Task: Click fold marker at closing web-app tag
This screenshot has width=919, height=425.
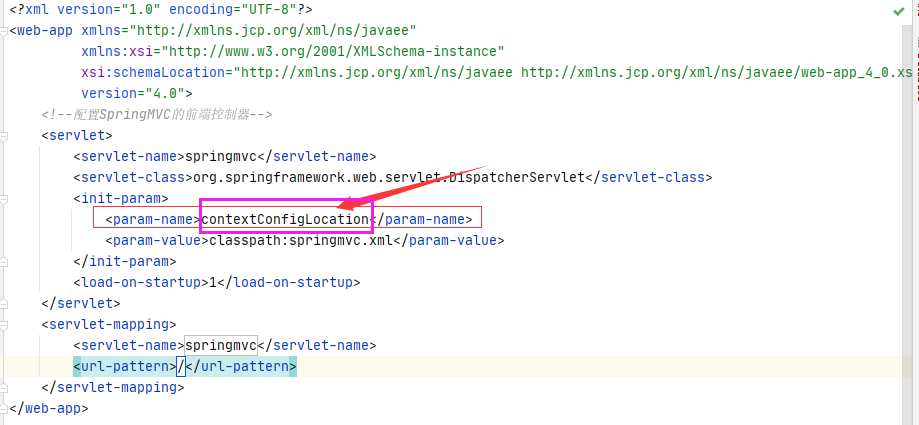Action: pos(4,409)
